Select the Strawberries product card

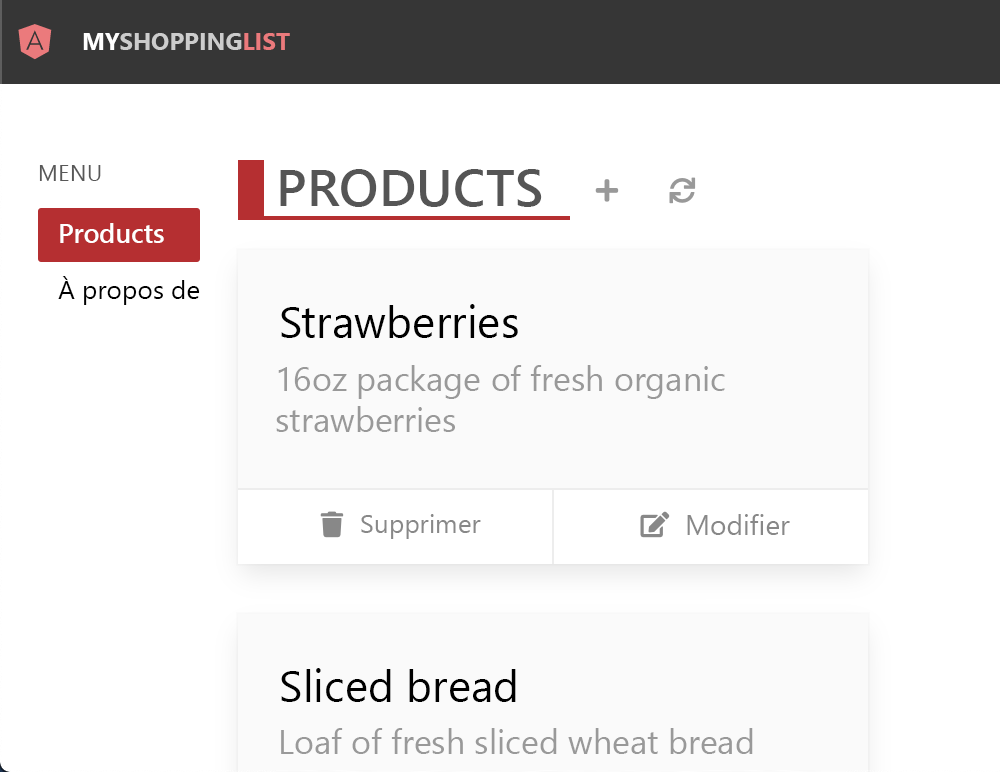coord(552,370)
